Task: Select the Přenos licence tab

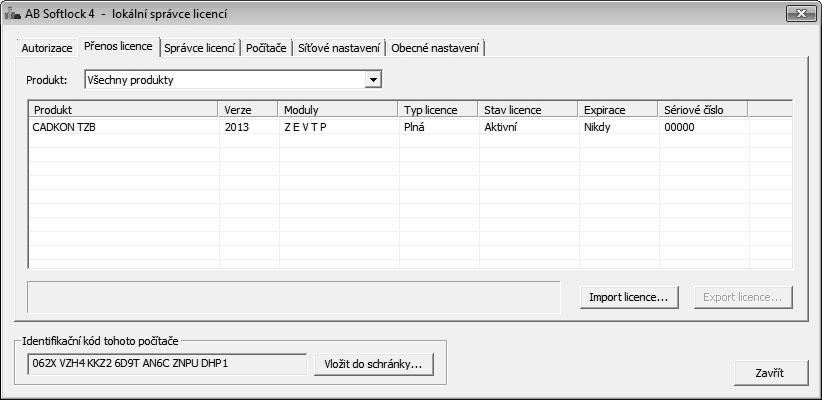Action: [x=118, y=46]
